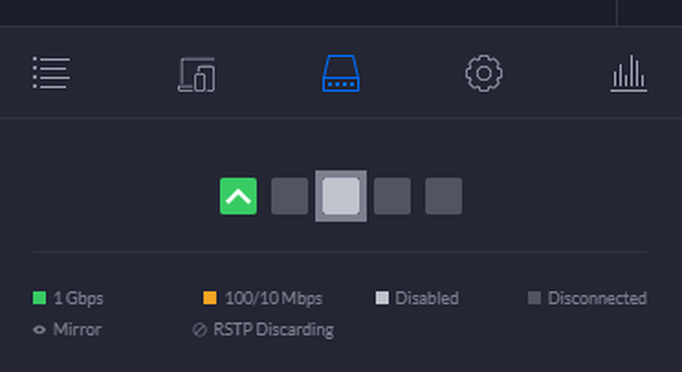This screenshot has width=682, height=372.
Task: Select the fifth port square
Action: tap(444, 196)
